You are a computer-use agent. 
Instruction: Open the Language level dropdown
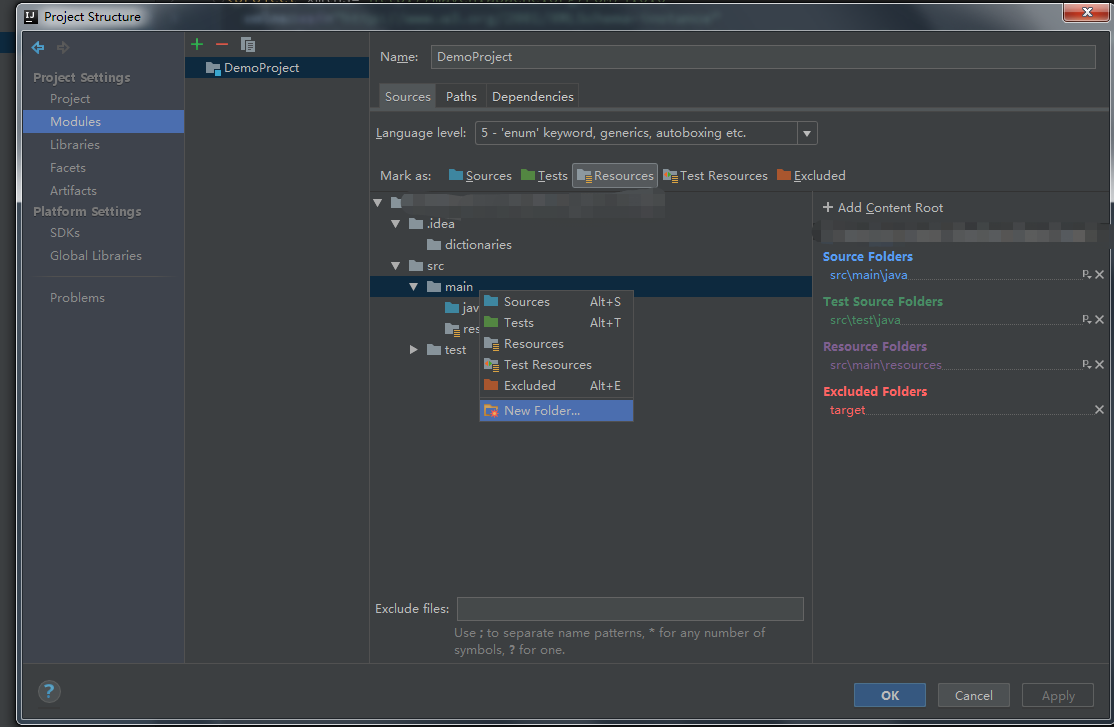click(x=806, y=132)
